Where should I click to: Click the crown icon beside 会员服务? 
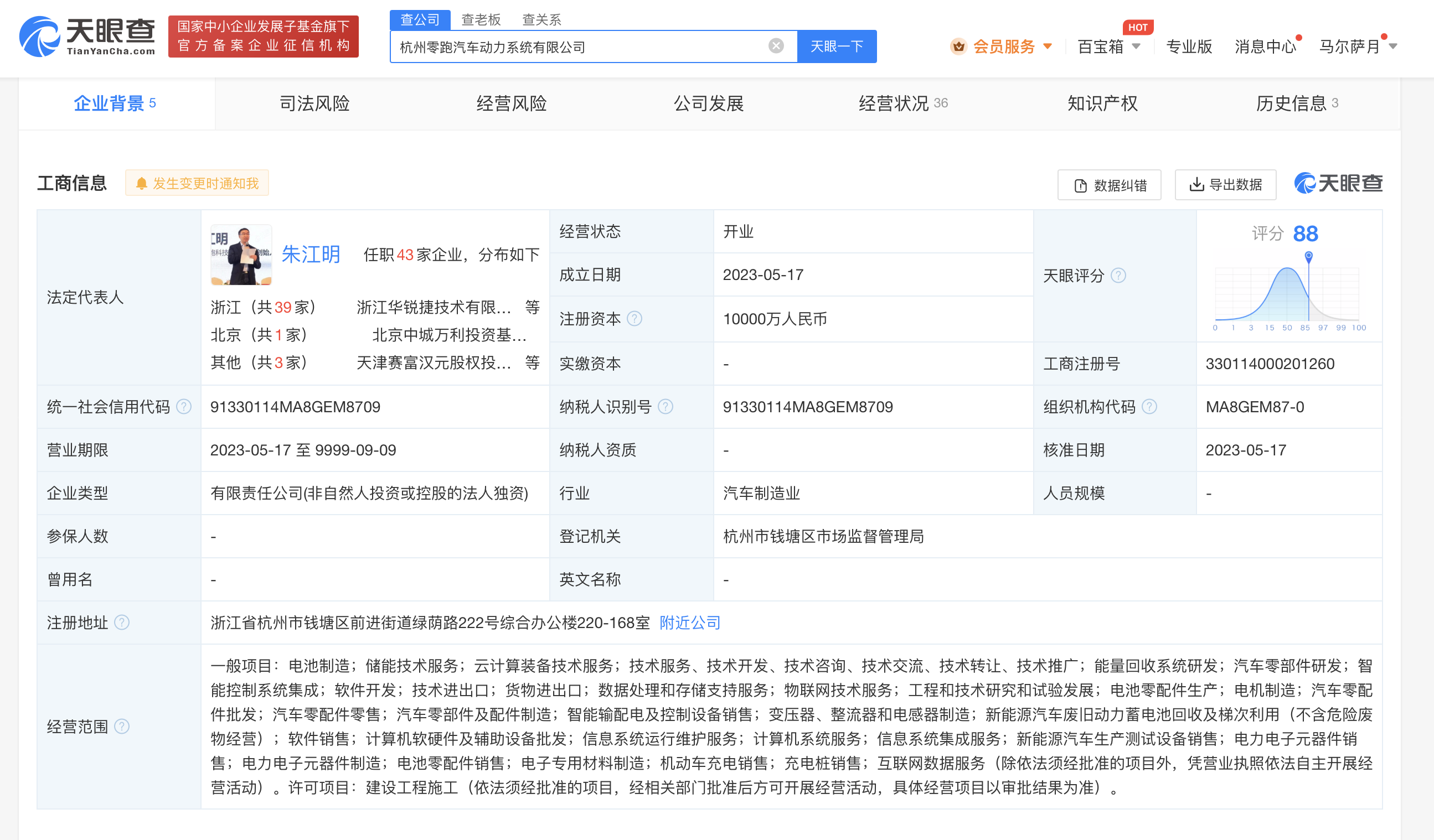coord(958,46)
